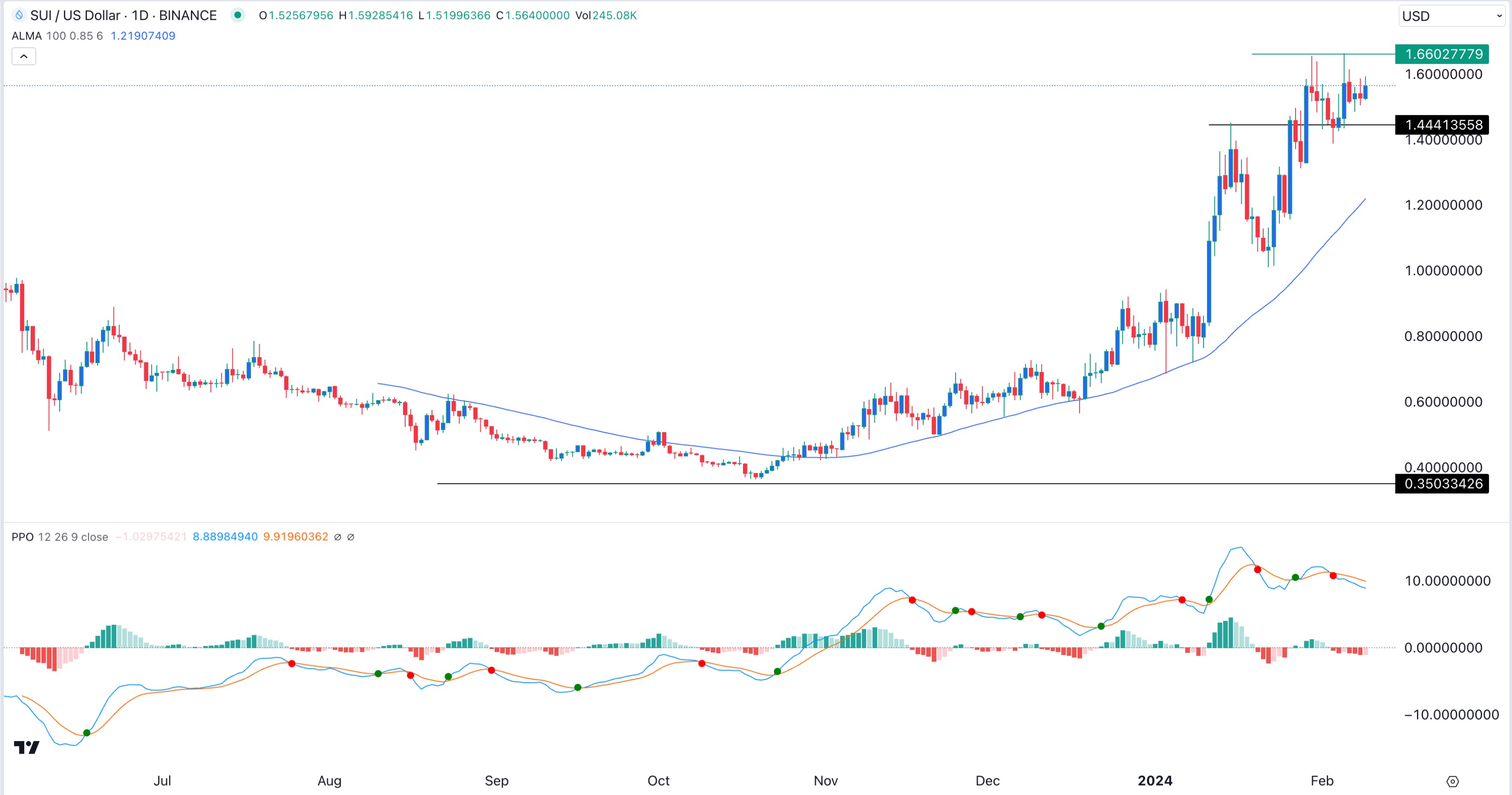Open chart settings gear icon
Image resolution: width=1512 pixels, height=795 pixels.
click(x=1452, y=782)
